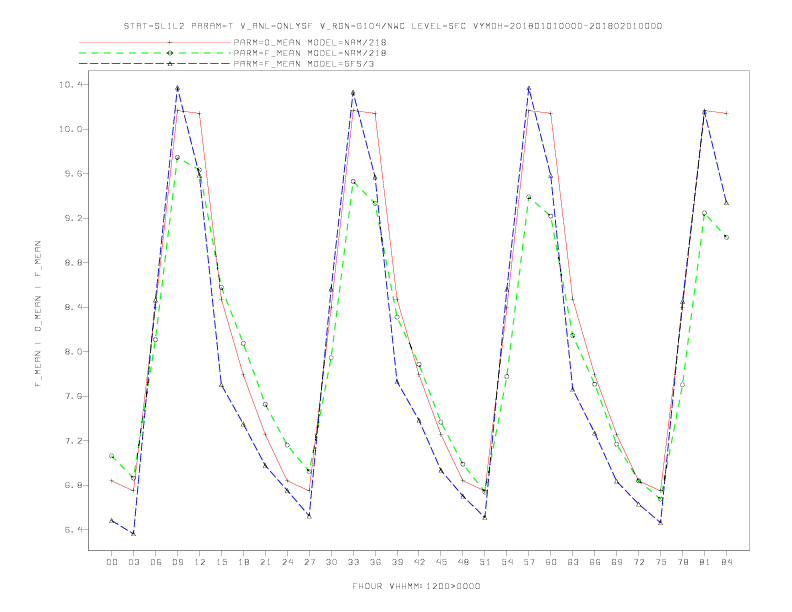Click x-axis tick label 54
Viewport: 792px width, 612px height.
(x=507, y=562)
